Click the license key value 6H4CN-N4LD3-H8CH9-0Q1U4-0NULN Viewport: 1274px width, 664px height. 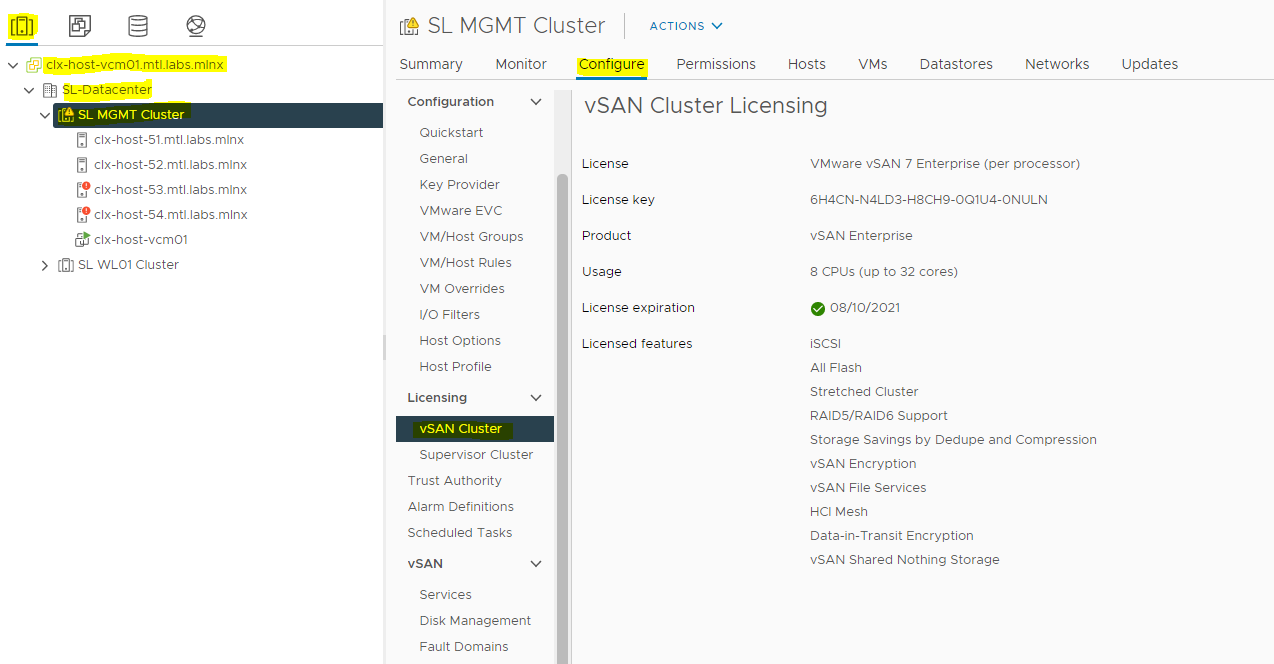(929, 200)
